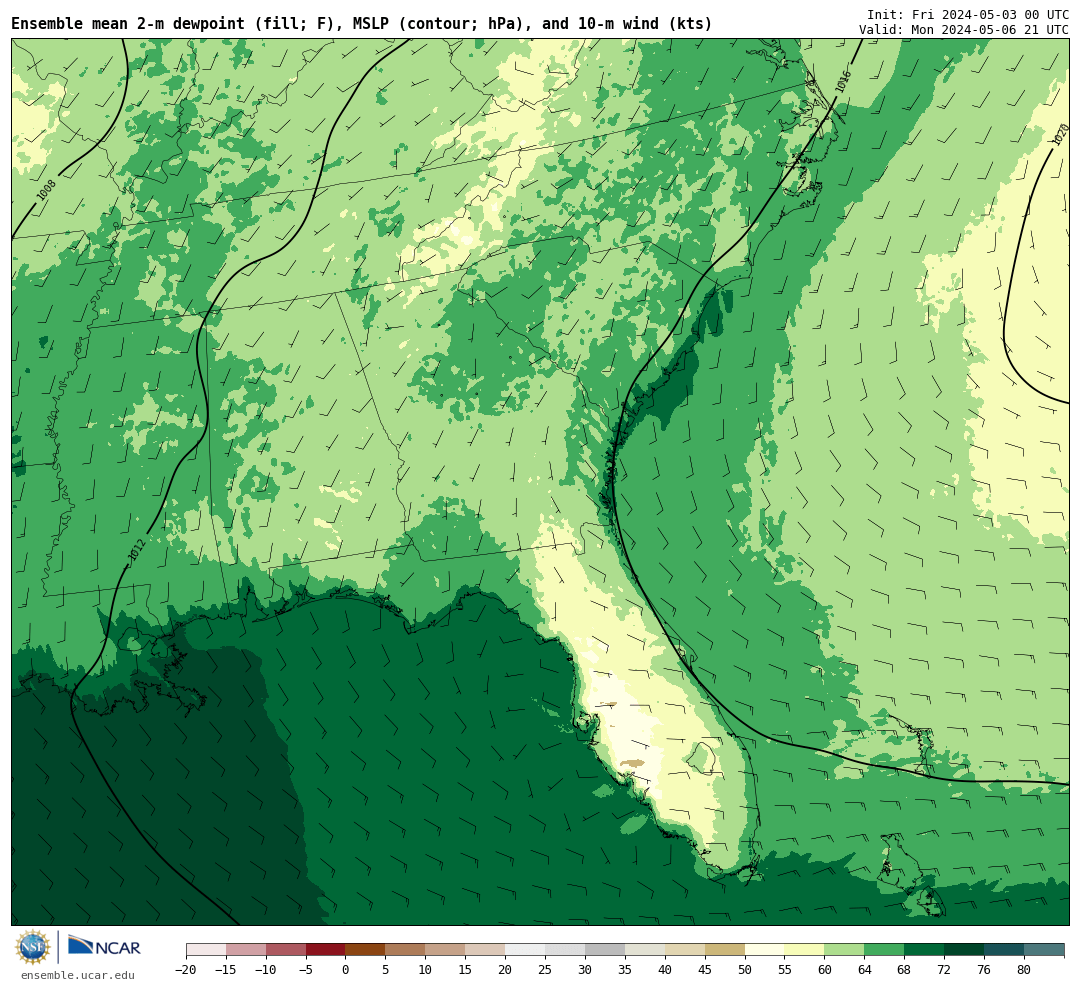Click the ensemble.ucar.edu text
The image size is (1080, 988).
click(x=78, y=975)
